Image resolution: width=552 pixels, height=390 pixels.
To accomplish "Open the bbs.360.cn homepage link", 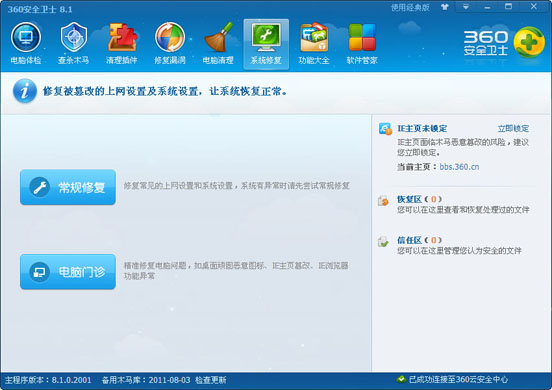I will tap(459, 167).
